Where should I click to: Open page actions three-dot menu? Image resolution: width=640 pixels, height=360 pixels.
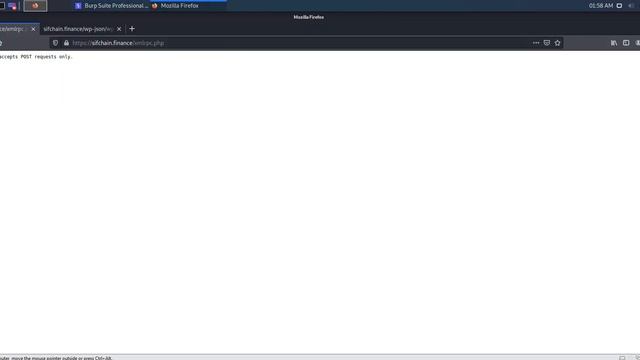tap(536, 43)
